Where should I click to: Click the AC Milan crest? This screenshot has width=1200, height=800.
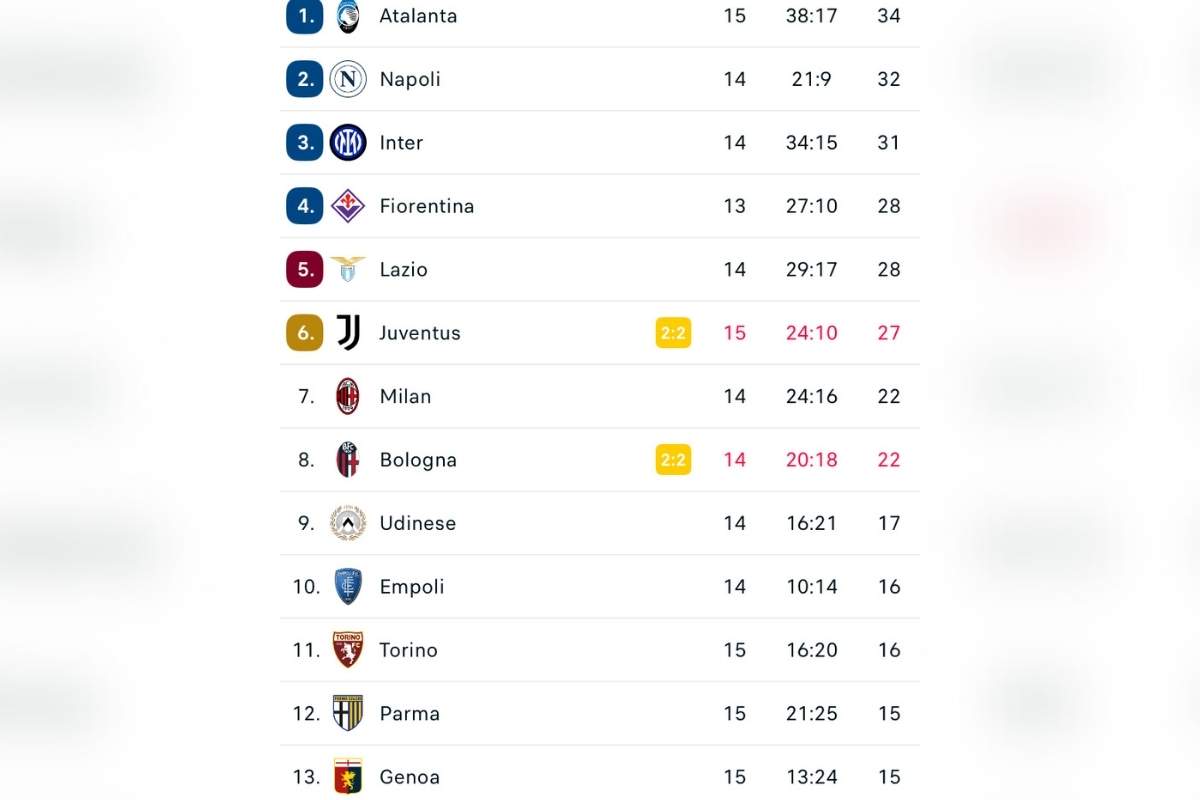coord(347,396)
